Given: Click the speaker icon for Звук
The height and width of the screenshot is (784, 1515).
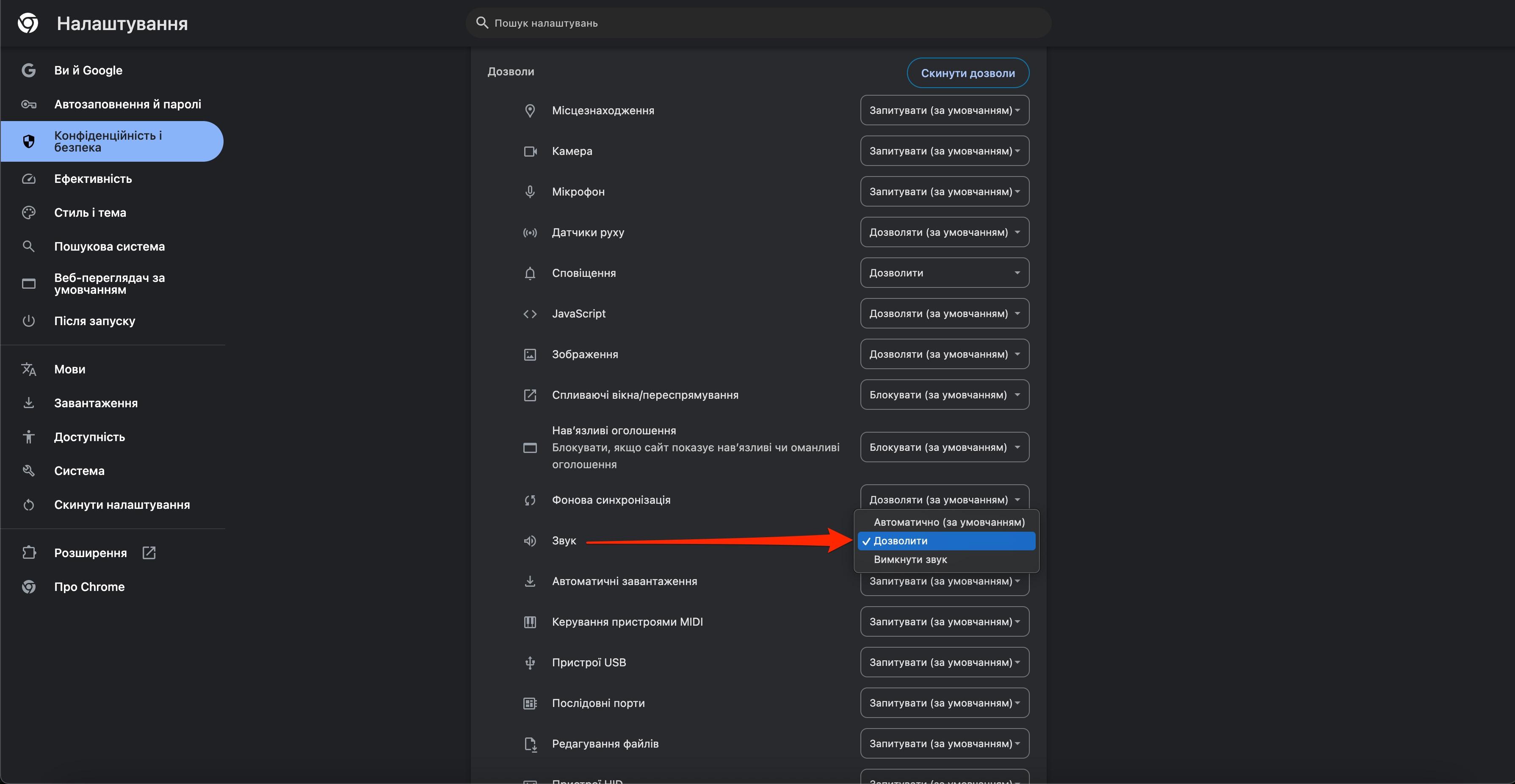Looking at the screenshot, I should 530,541.
